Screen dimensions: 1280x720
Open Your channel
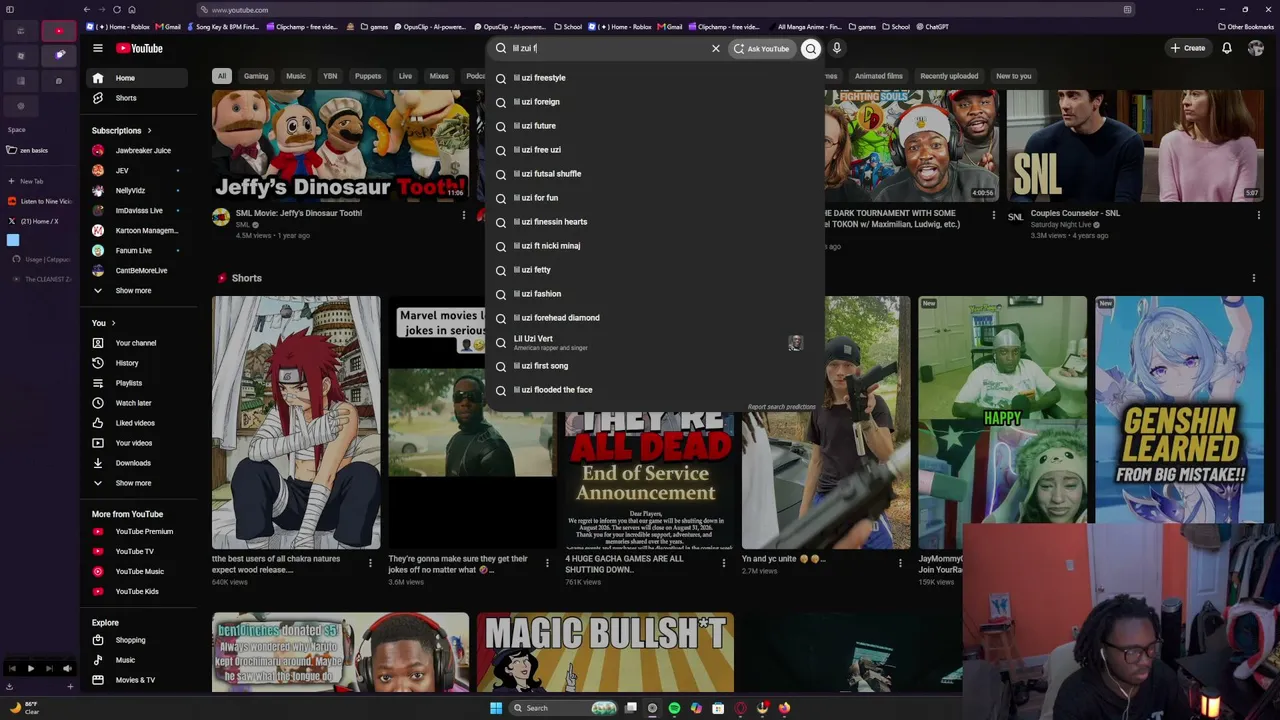tap(137, 343)
